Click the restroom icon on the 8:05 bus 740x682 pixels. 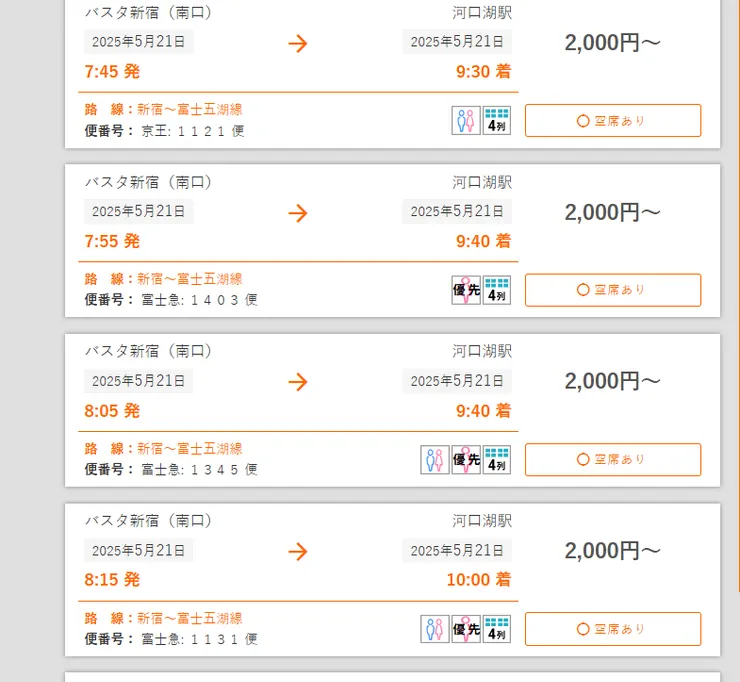(x=435, y=460)
